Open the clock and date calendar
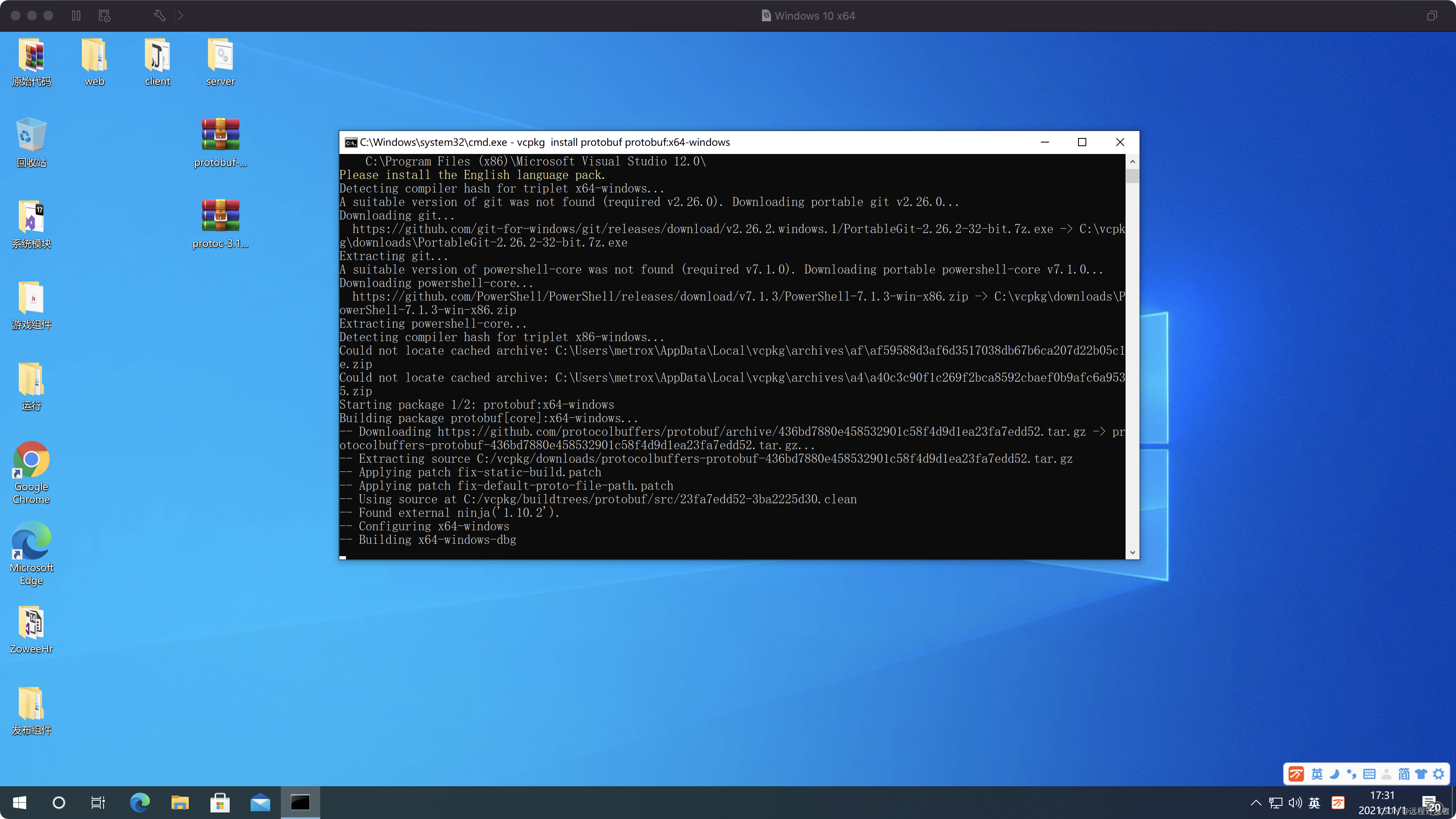This screenshot has width=1456, height=819. click(x=1383, y=803)
